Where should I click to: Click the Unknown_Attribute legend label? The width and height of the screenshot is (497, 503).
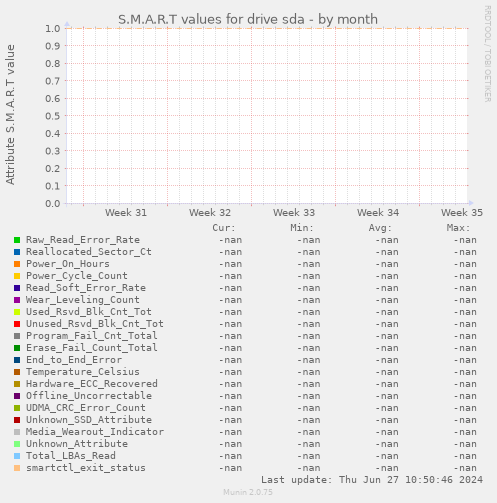[x=77, y=444]
